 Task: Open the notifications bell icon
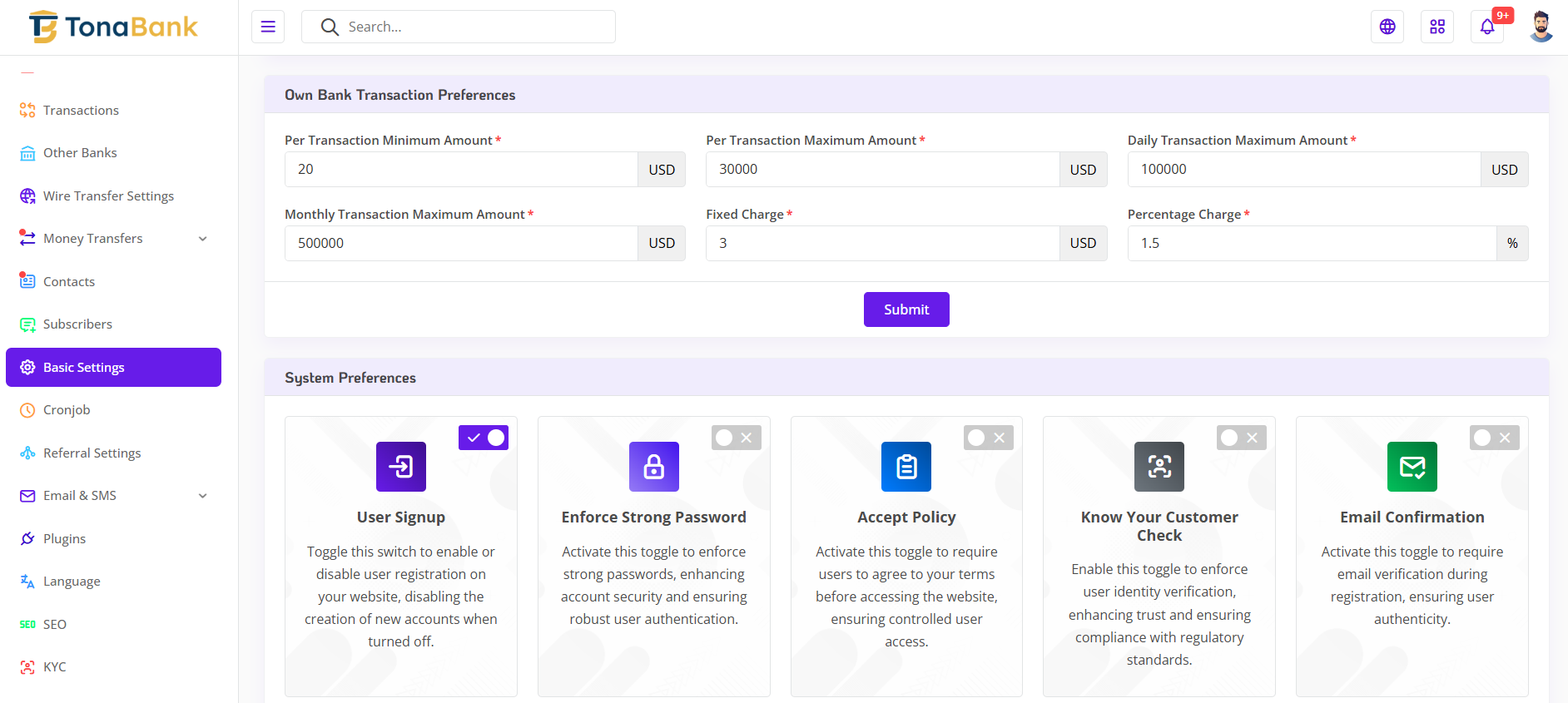tap(1487, 27)
